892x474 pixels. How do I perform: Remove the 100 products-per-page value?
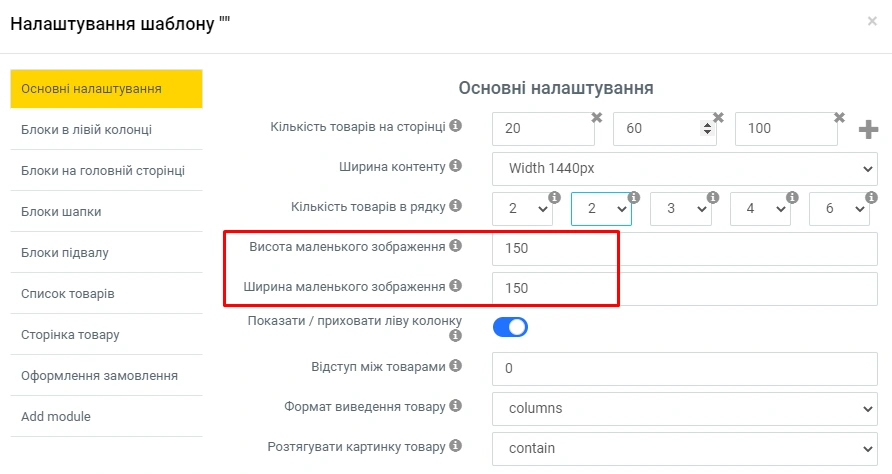841,117
